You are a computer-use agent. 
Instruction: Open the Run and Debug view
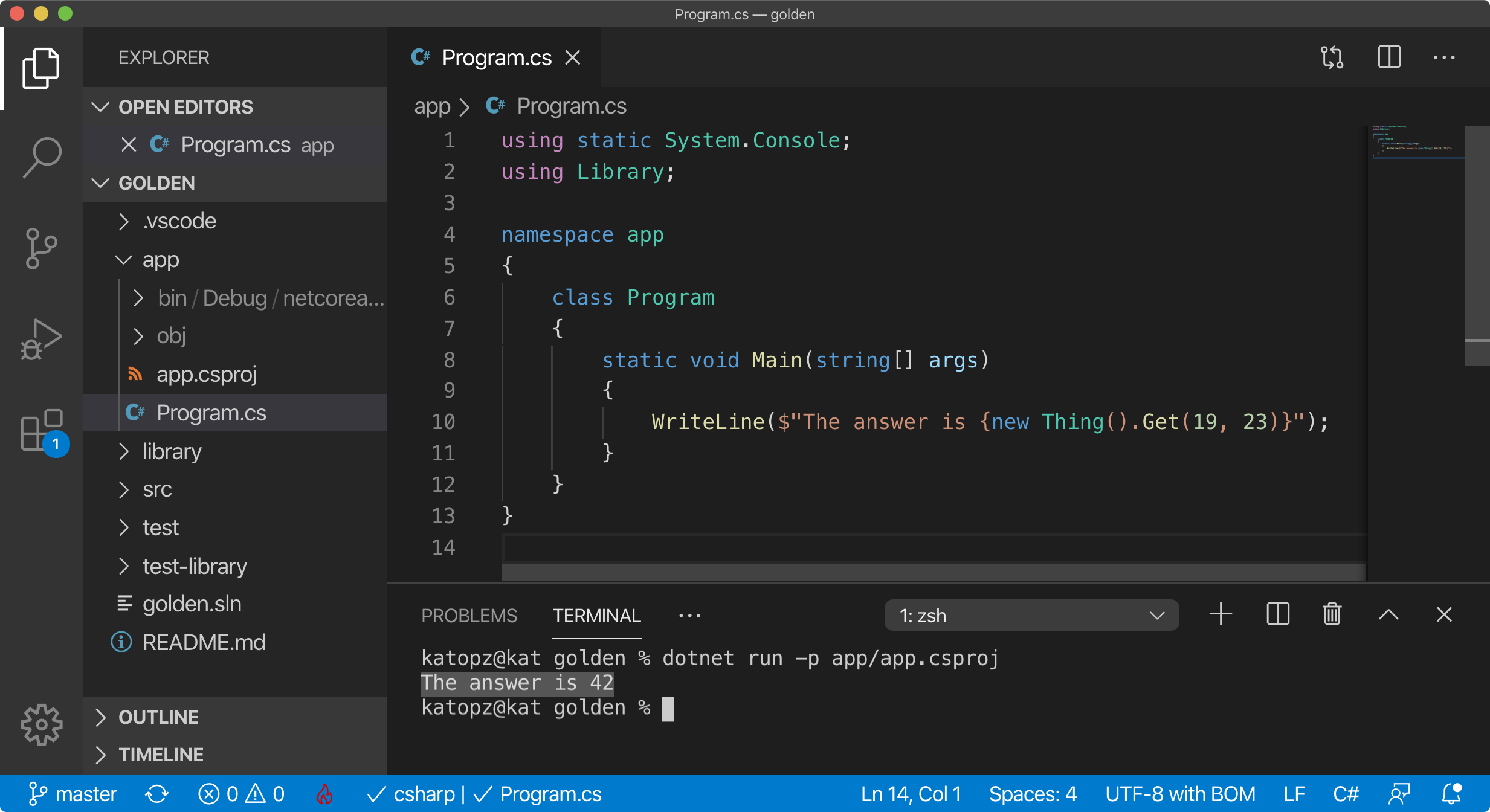(41, 340)
